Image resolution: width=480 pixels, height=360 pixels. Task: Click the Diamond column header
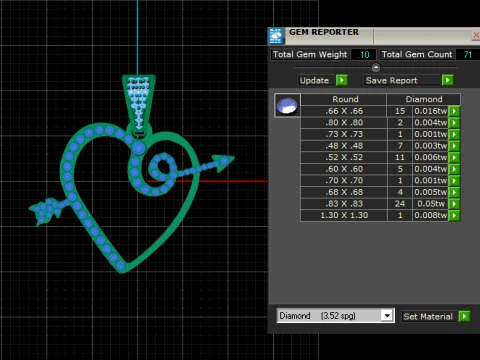pyautogui.click(x=424, y=99)
